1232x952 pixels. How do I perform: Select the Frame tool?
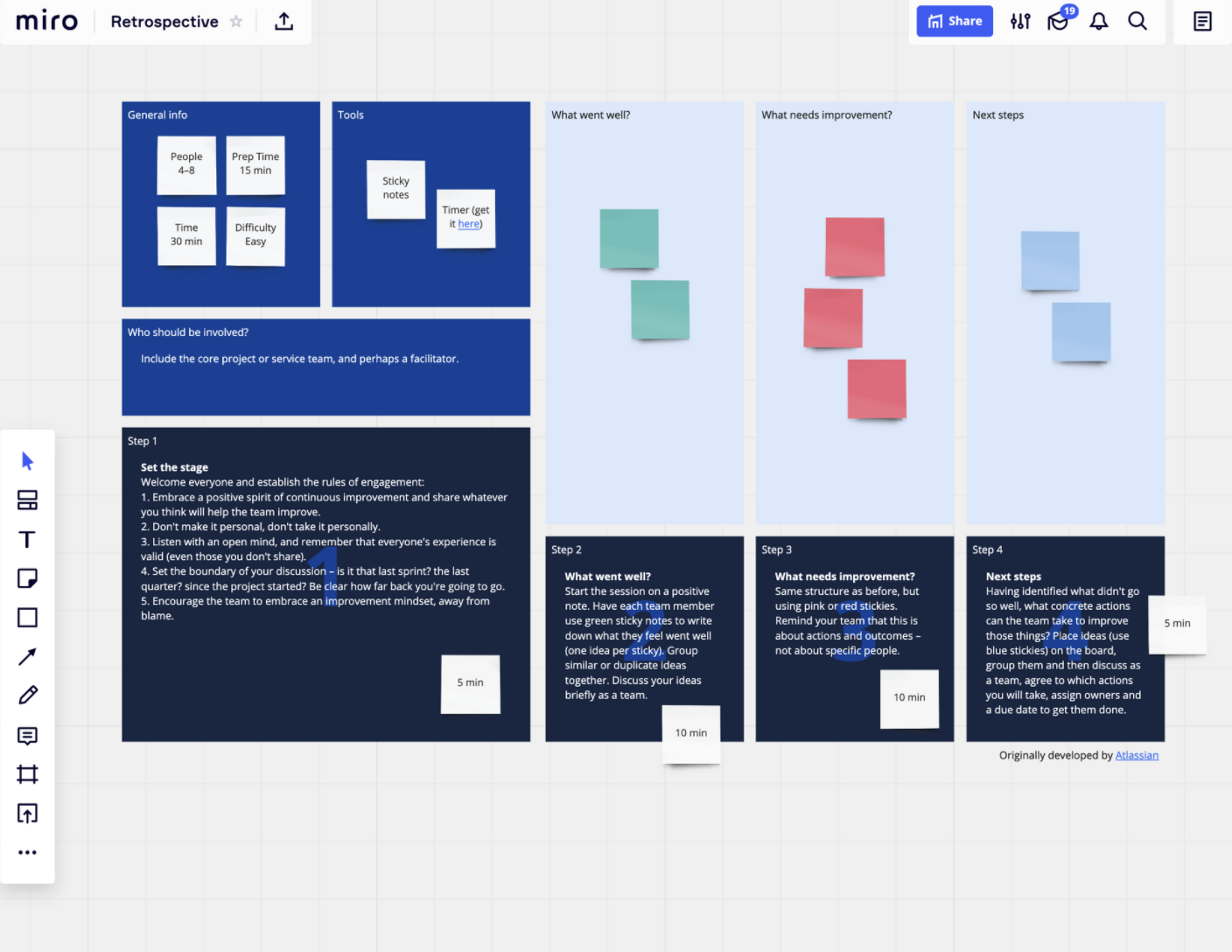coord(27,774)
